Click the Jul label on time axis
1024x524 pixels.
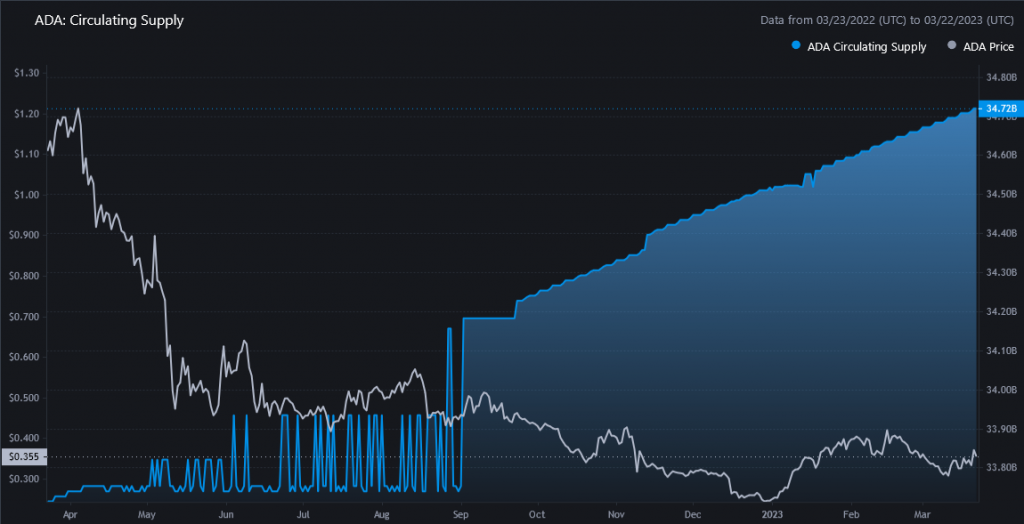[302, 514]
